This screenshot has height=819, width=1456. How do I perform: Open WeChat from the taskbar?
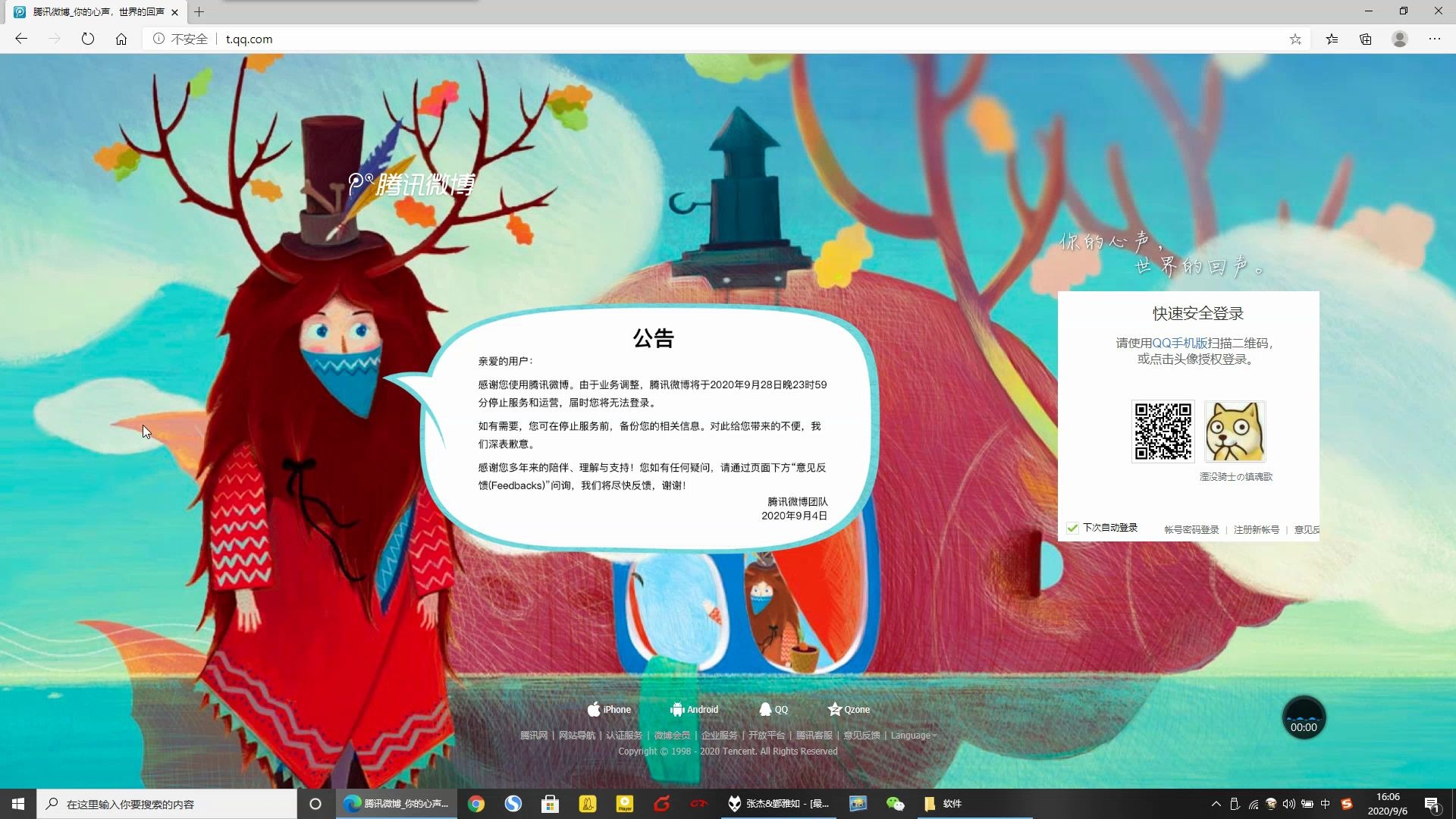[x=895, y=804]
